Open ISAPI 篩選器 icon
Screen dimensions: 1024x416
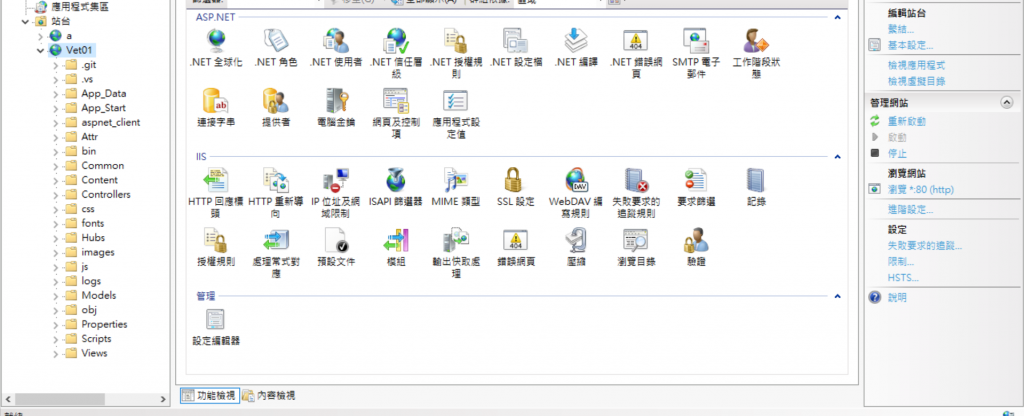396,182
